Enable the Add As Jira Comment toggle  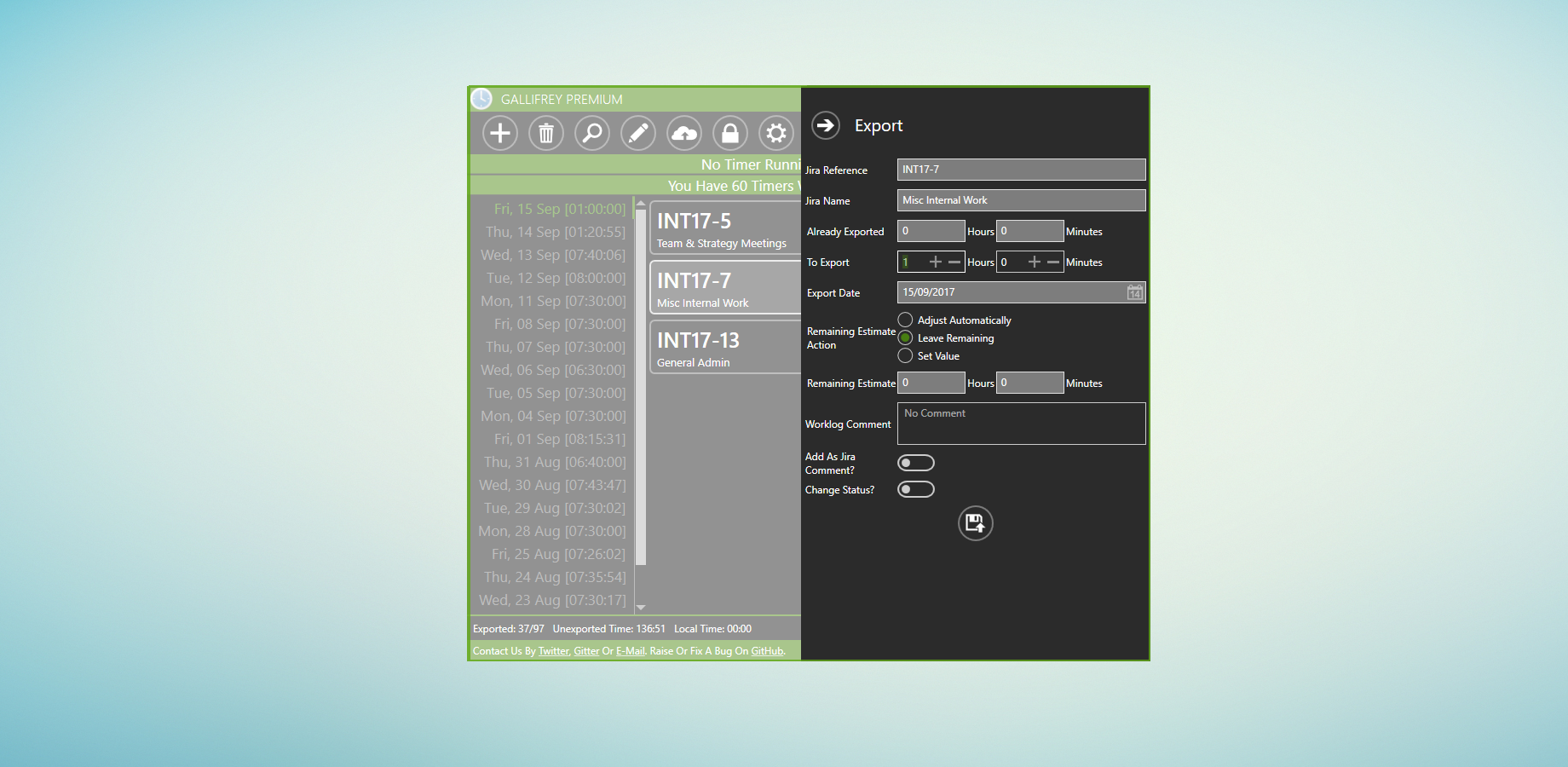pyautogui.click(x=916, y=463)
